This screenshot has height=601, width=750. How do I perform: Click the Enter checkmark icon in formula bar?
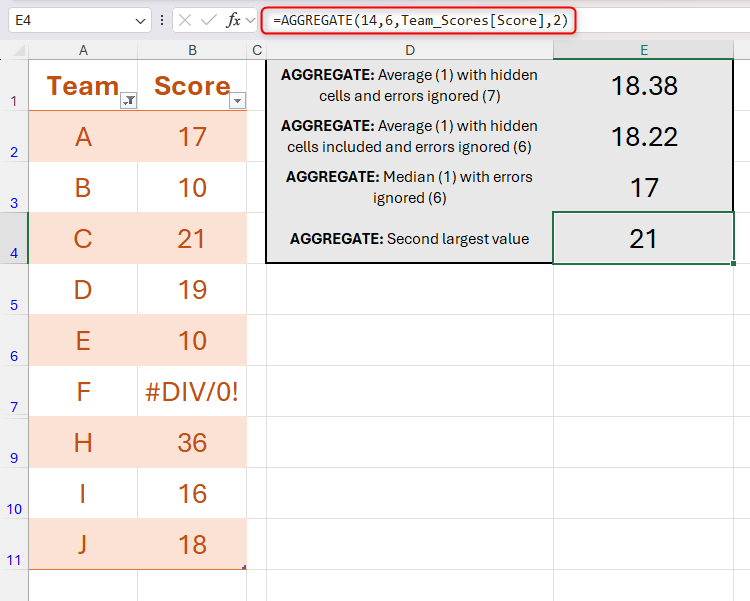(x=209, y=20)
